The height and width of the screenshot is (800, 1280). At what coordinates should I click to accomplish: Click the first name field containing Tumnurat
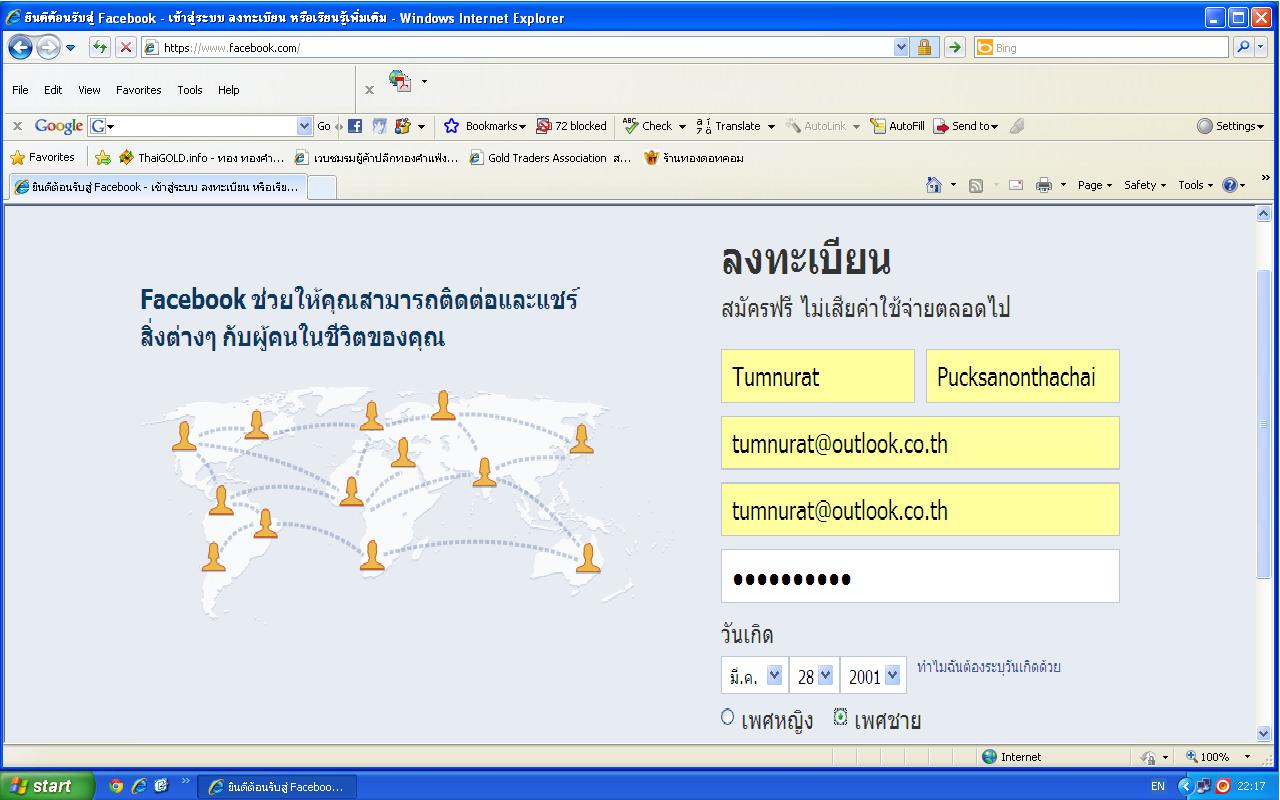point(818,376)
